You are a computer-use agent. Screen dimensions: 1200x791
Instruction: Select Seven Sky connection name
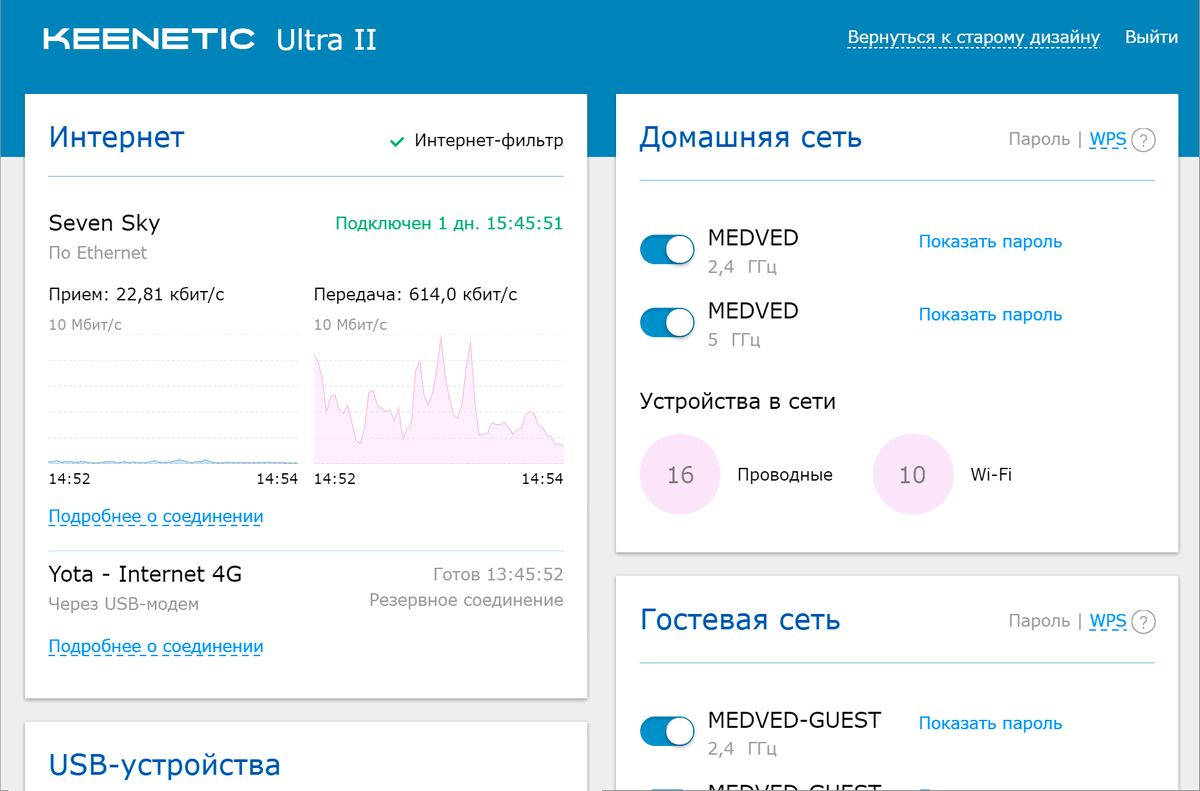click(x=104, y=223)
